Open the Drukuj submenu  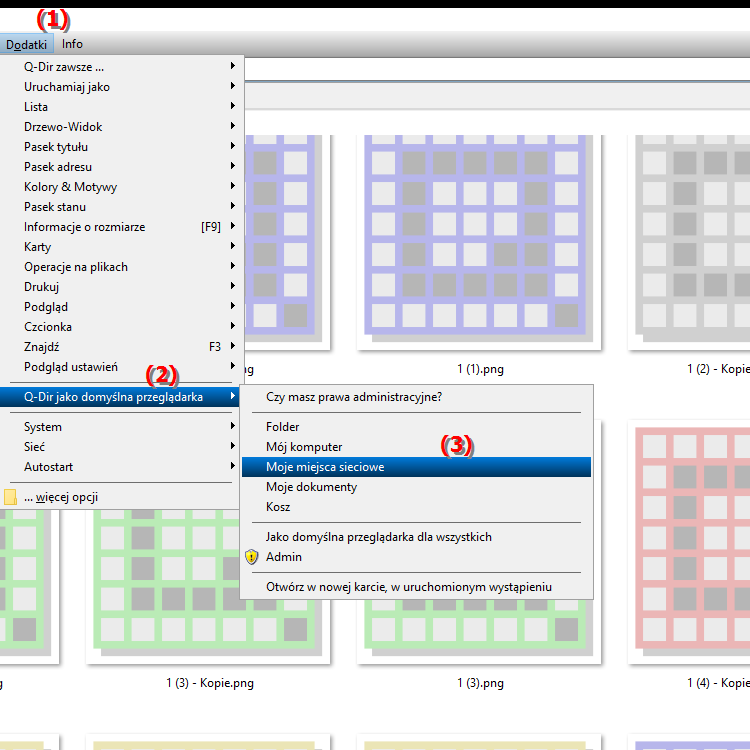(x=121, y=287)
